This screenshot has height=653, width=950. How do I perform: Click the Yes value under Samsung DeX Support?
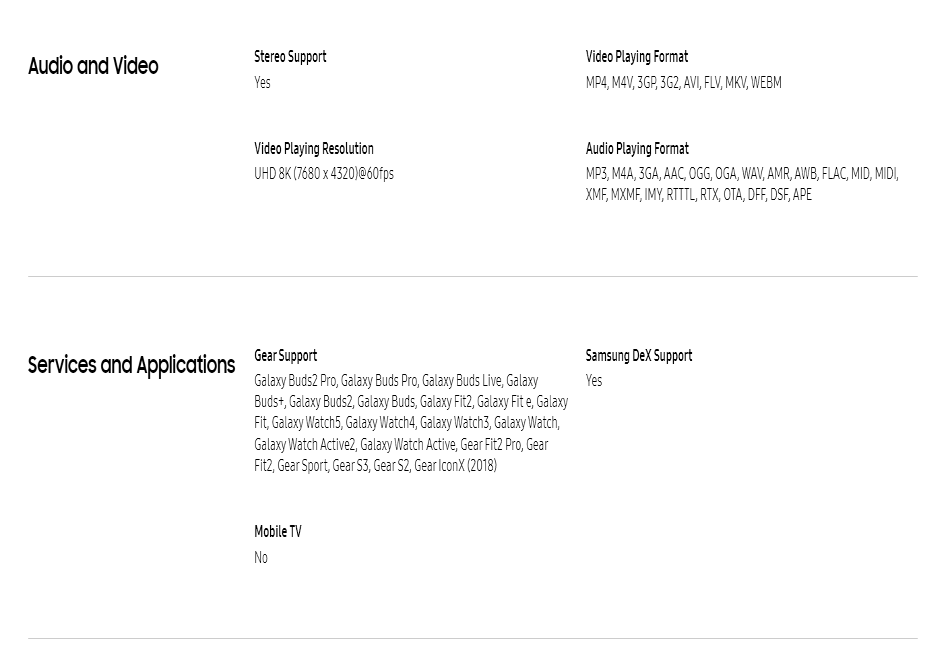point(594,381)
